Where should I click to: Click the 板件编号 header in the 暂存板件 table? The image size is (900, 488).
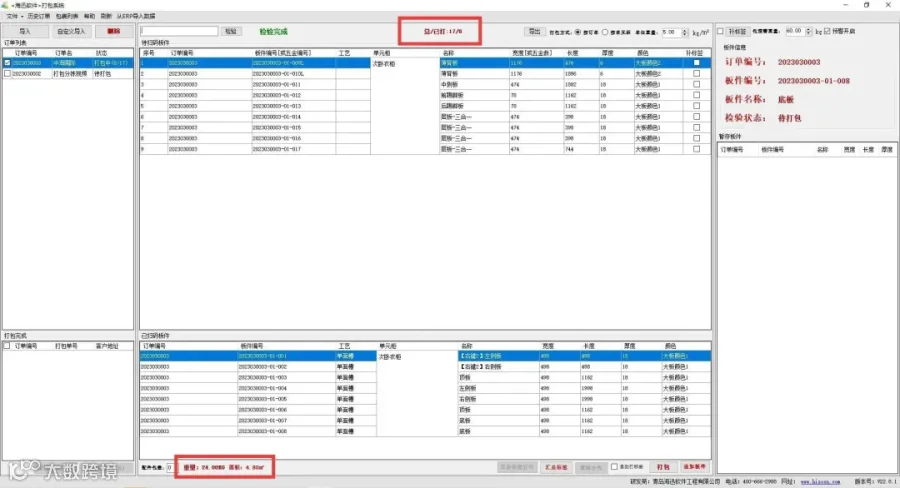click(772, 149)
